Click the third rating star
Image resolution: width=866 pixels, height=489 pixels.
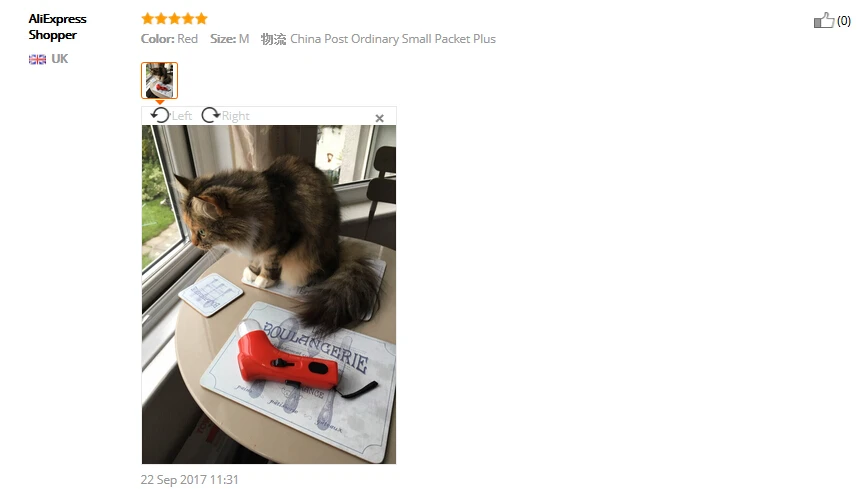(x=175, y=19)
